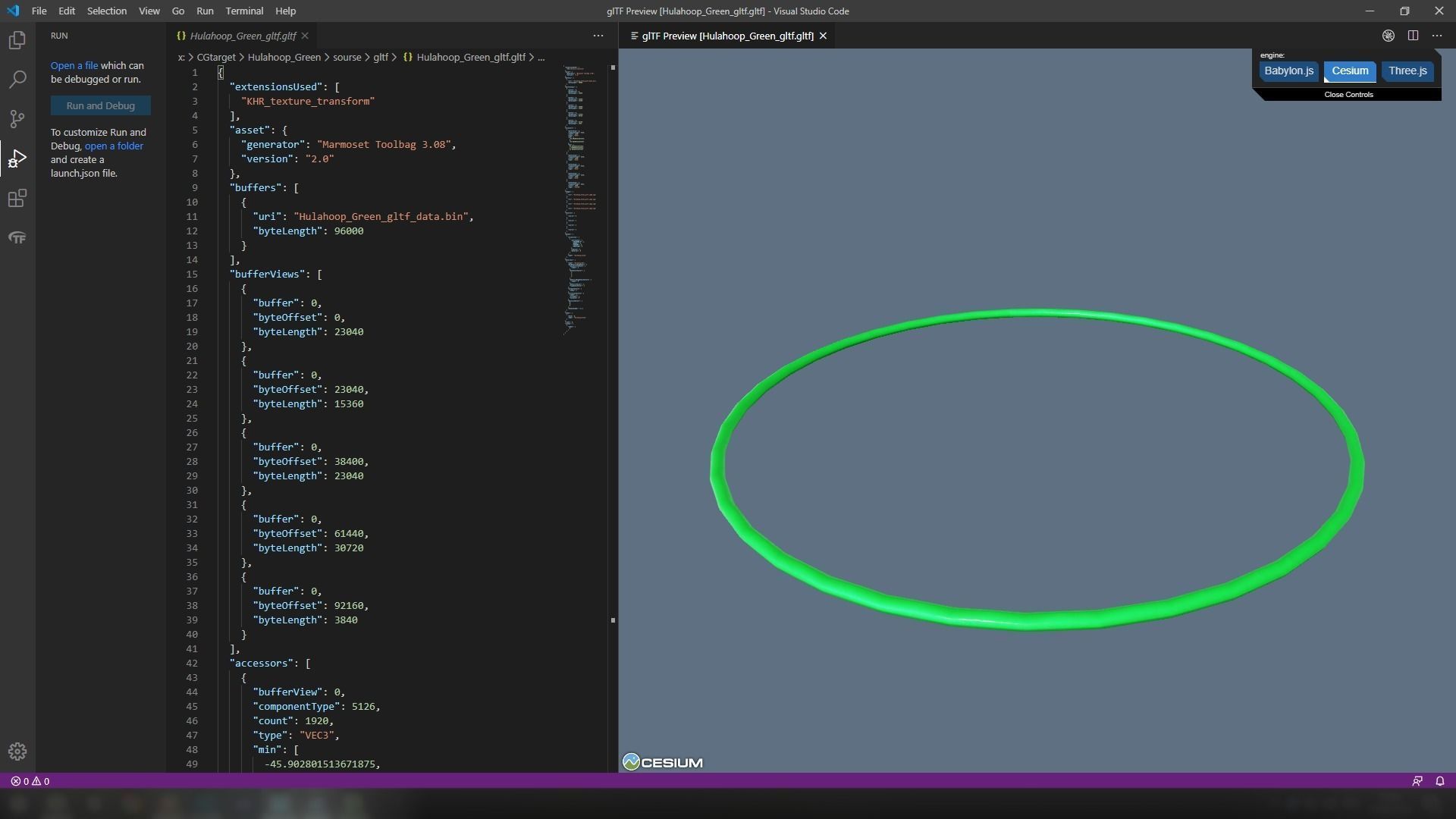Click the 'open a folder' link
Screen dimensions: 1456x819
coord(114,146)
